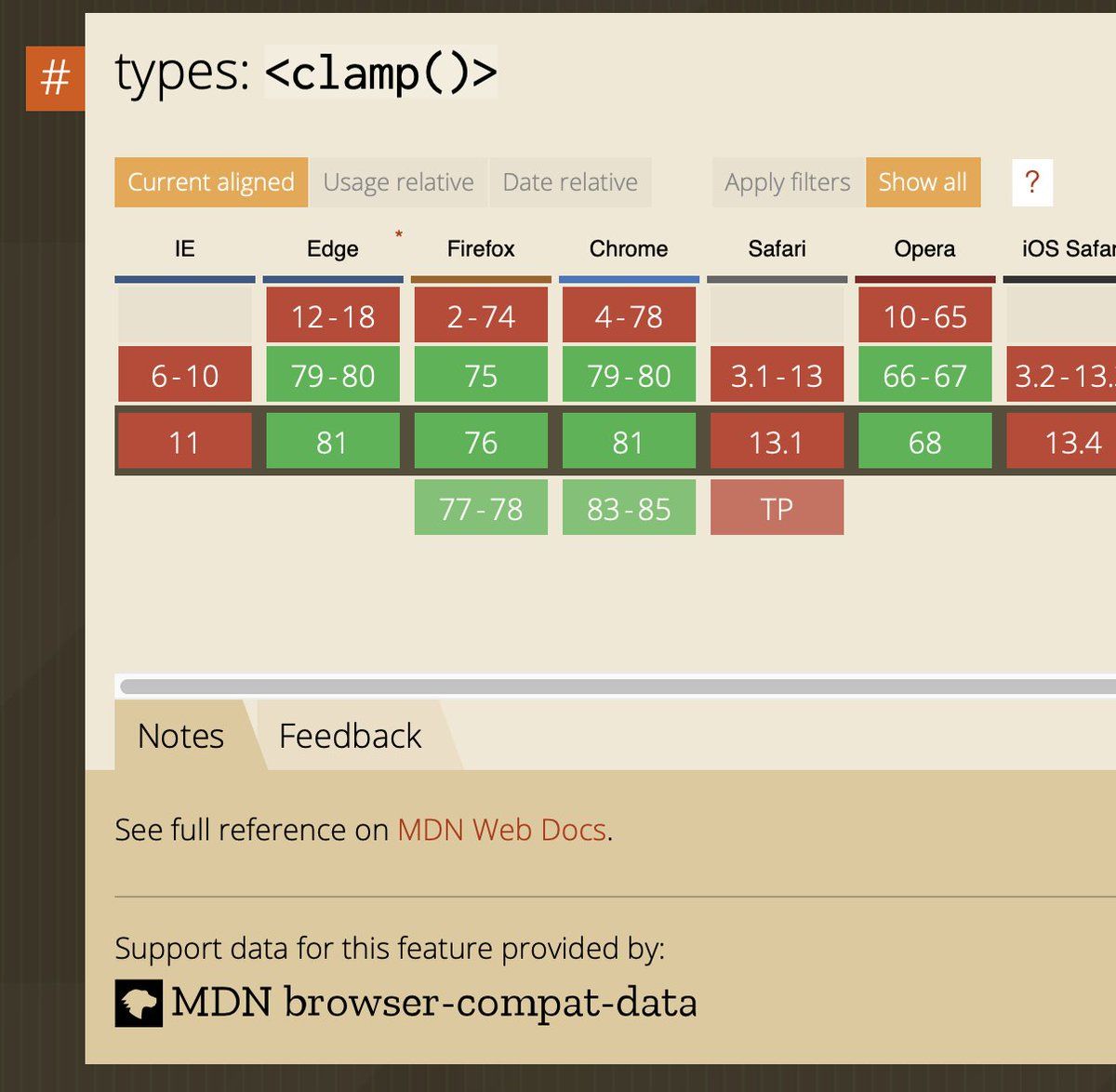Click the MDN browser-compat-data logo icon
Viewport: 1116px width, 1092px height.
(139, 1003)
